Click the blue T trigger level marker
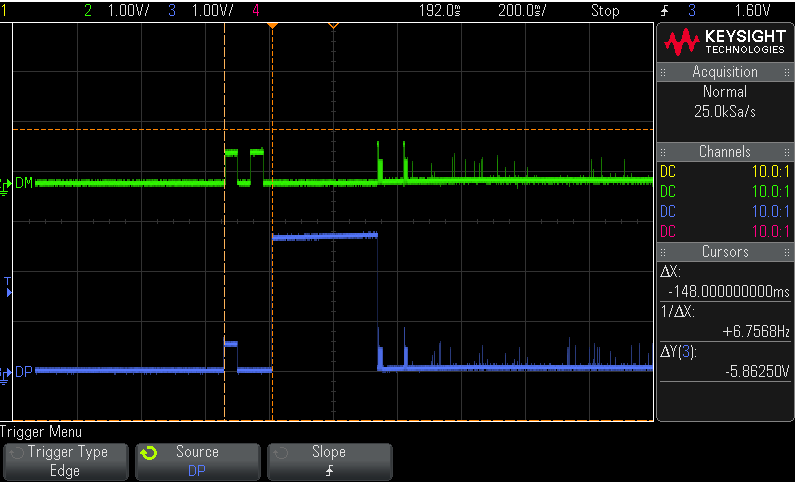 tap(8, 287)
